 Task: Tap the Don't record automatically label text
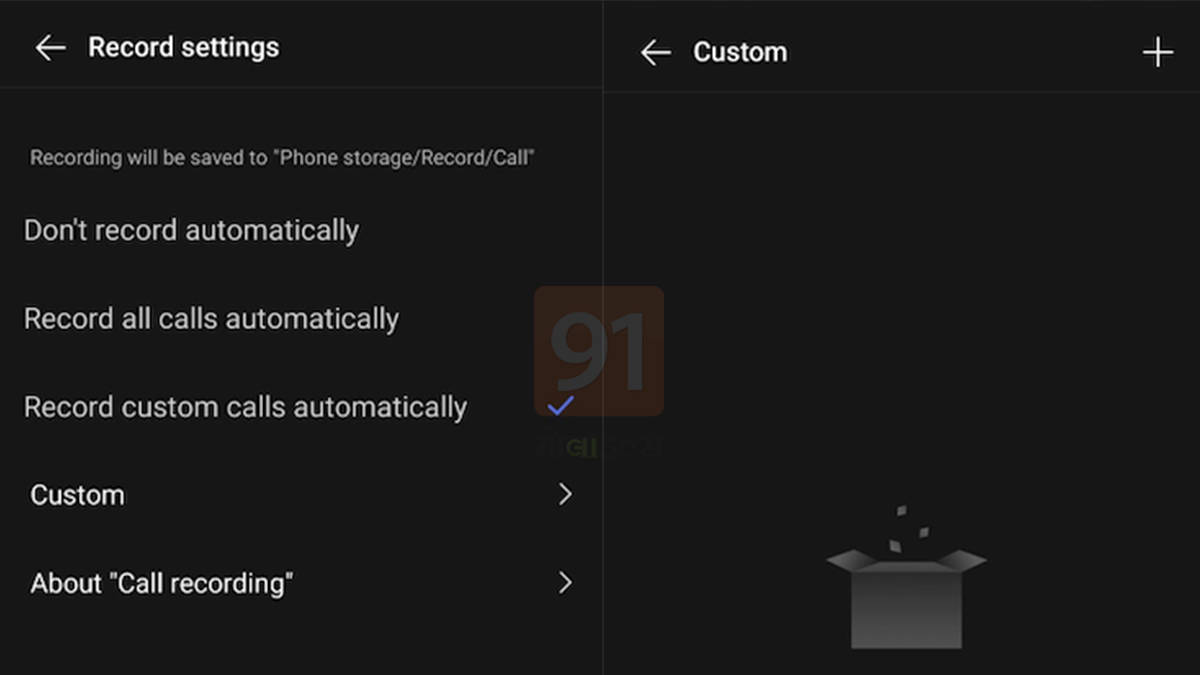point(191,230)
